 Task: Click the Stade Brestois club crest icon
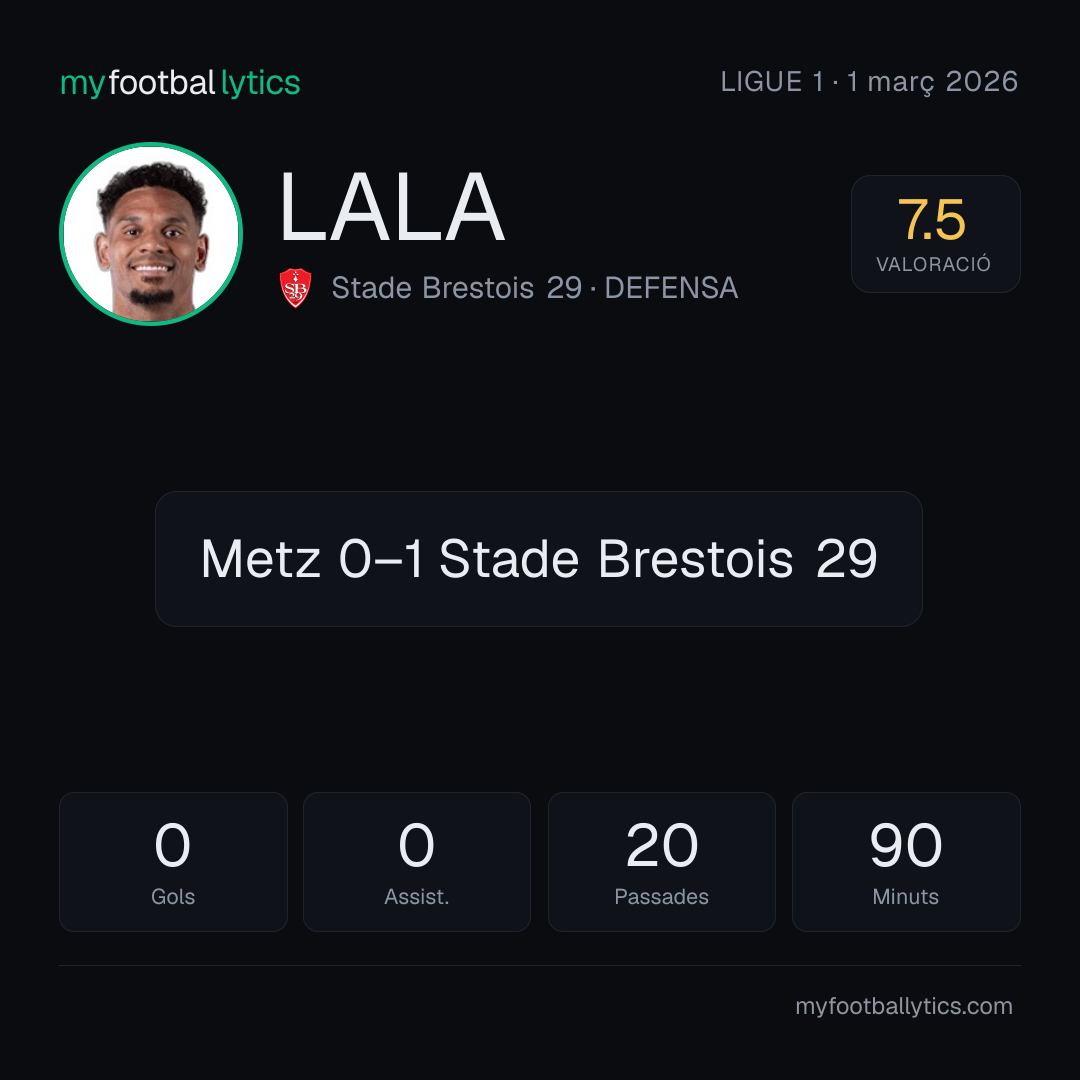coord(295,288)
